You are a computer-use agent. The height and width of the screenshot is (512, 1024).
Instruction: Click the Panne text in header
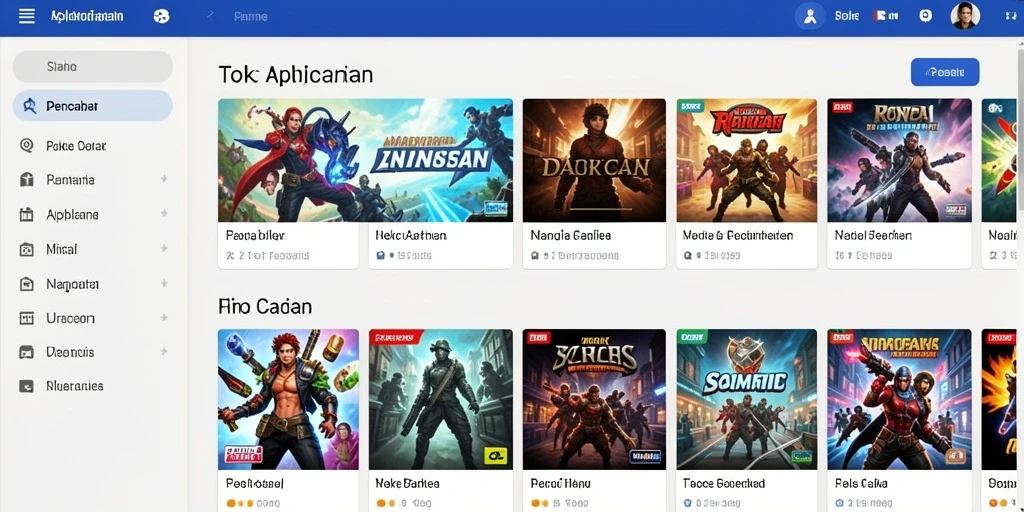coord(251,16)
